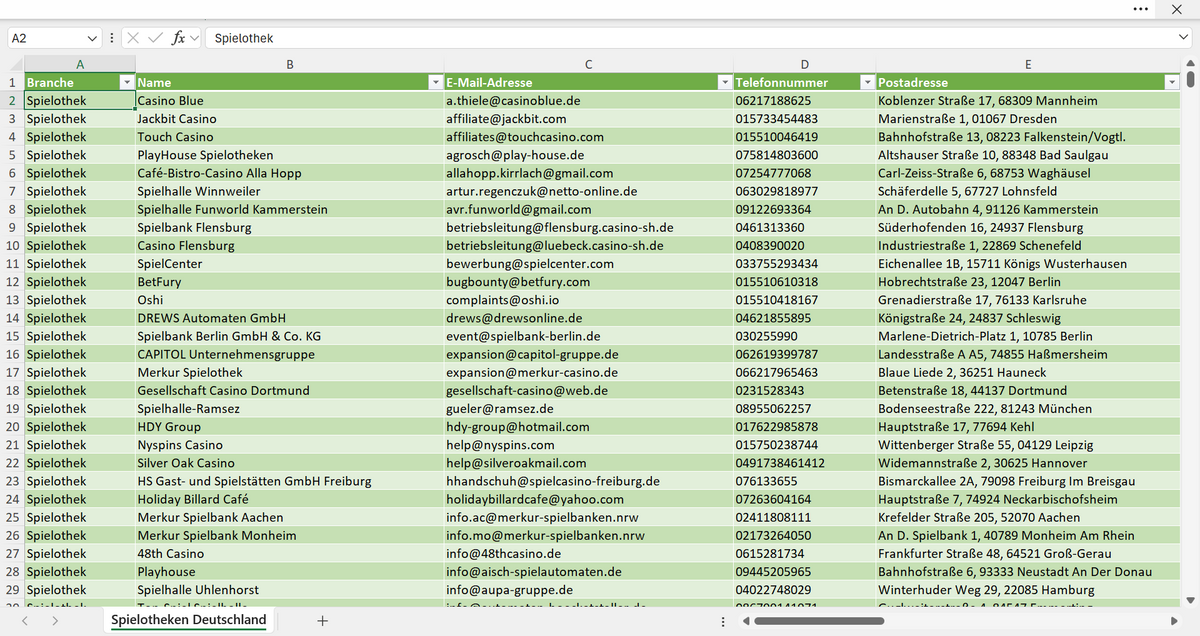Open the dropdown next to fx
1200x636 pixels.
[x=194, y=38]
